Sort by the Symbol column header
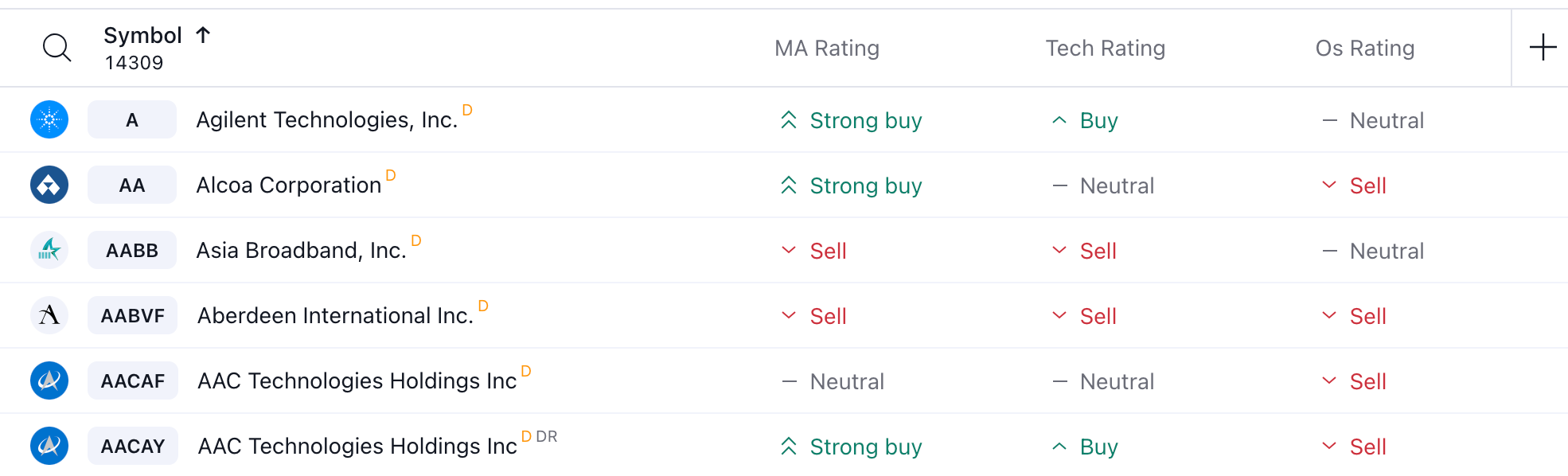 pyautogui.click(x=143, y=36)
